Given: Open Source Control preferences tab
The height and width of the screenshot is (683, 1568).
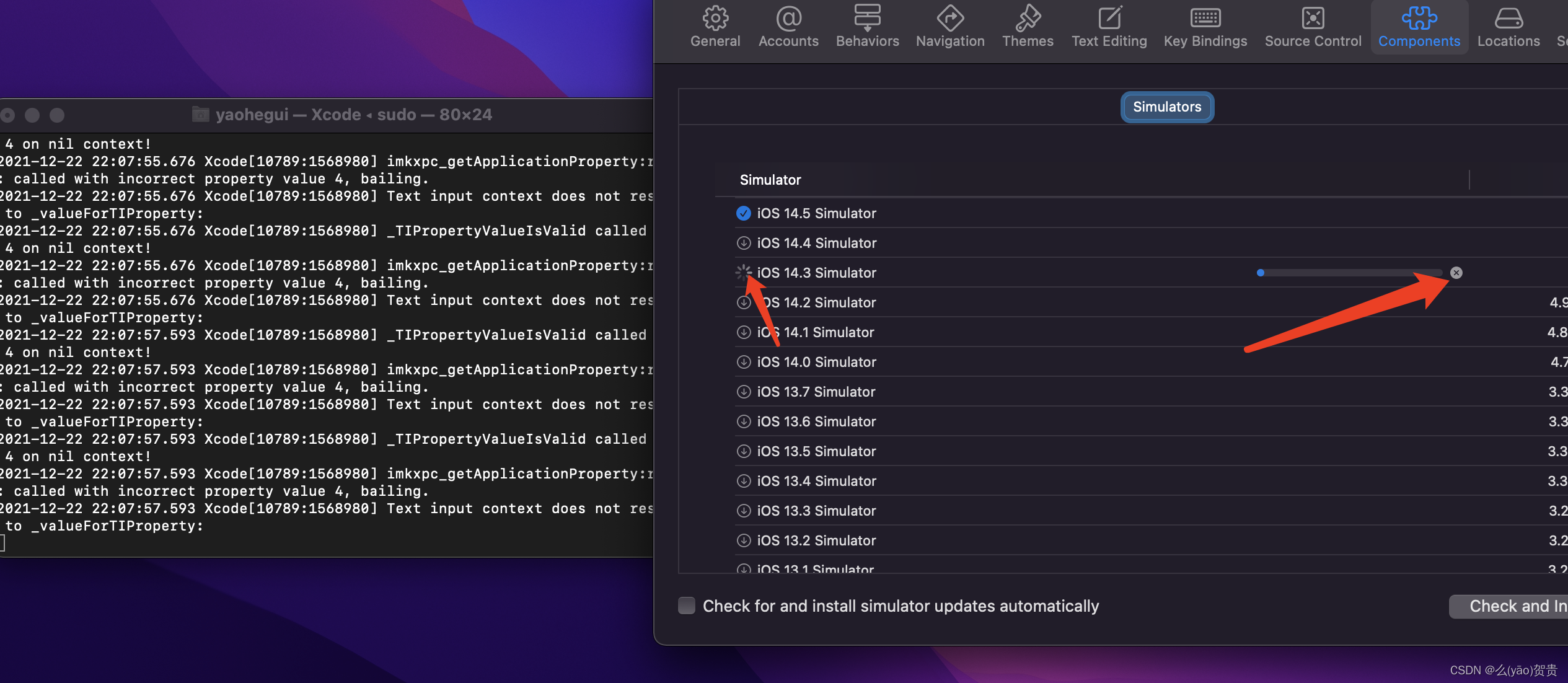Looking at the screenshot, I should 1313,27.
